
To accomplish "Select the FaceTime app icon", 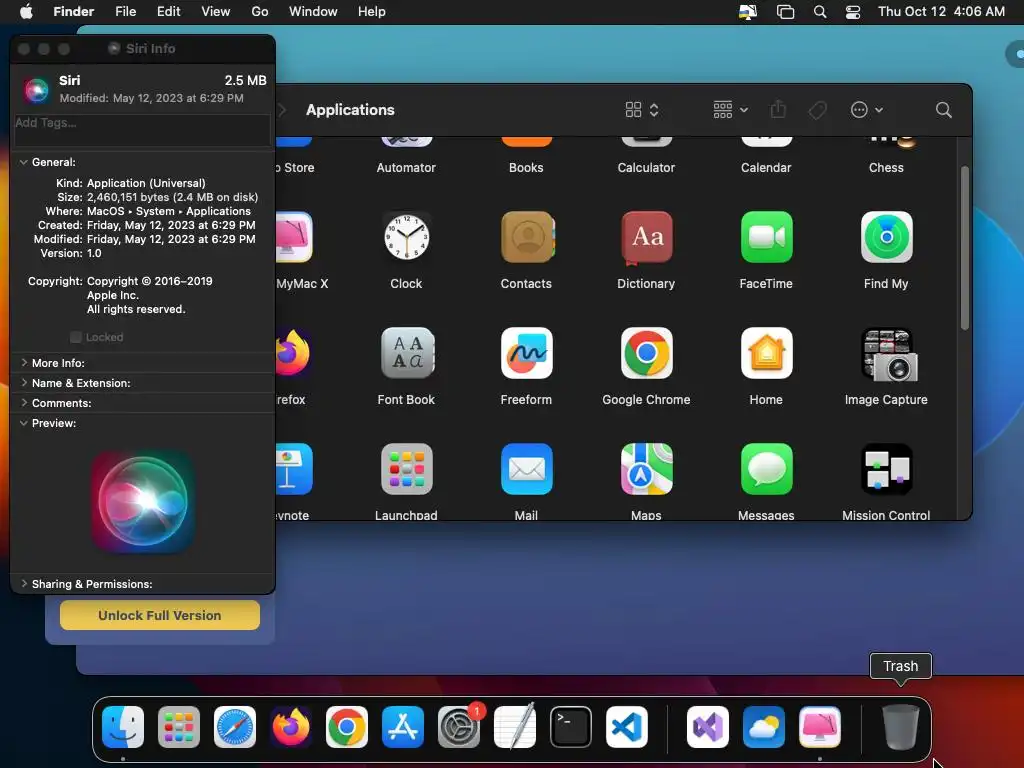I will 767,237.
